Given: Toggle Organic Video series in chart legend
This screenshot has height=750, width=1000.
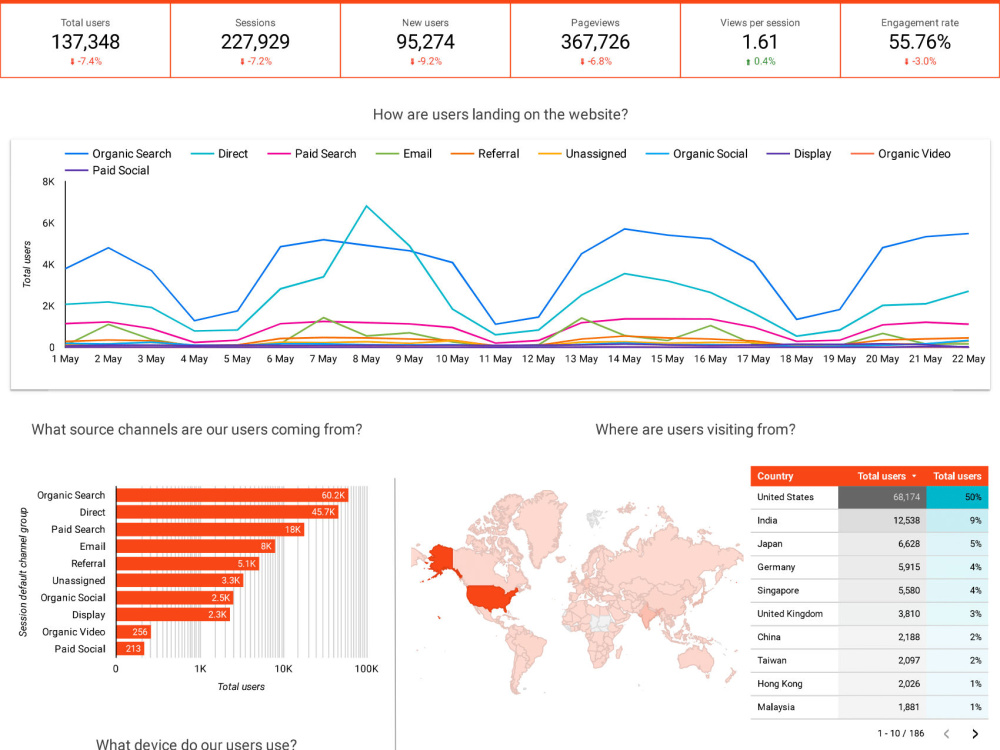Looking at the screenshot, I should tap(901, 154).
